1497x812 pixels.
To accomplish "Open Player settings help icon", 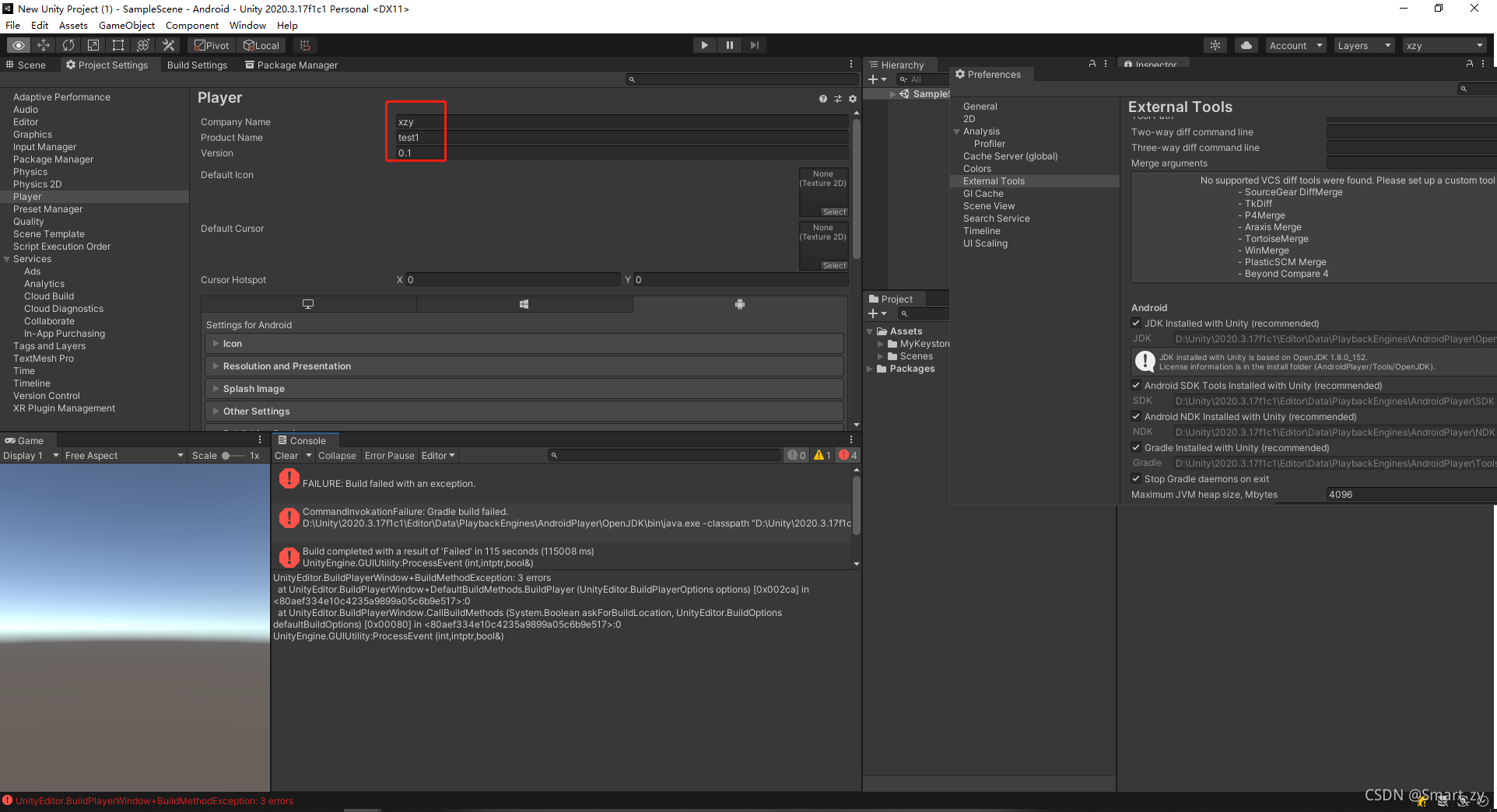I will pyautogui.click(x=823, y=99).
